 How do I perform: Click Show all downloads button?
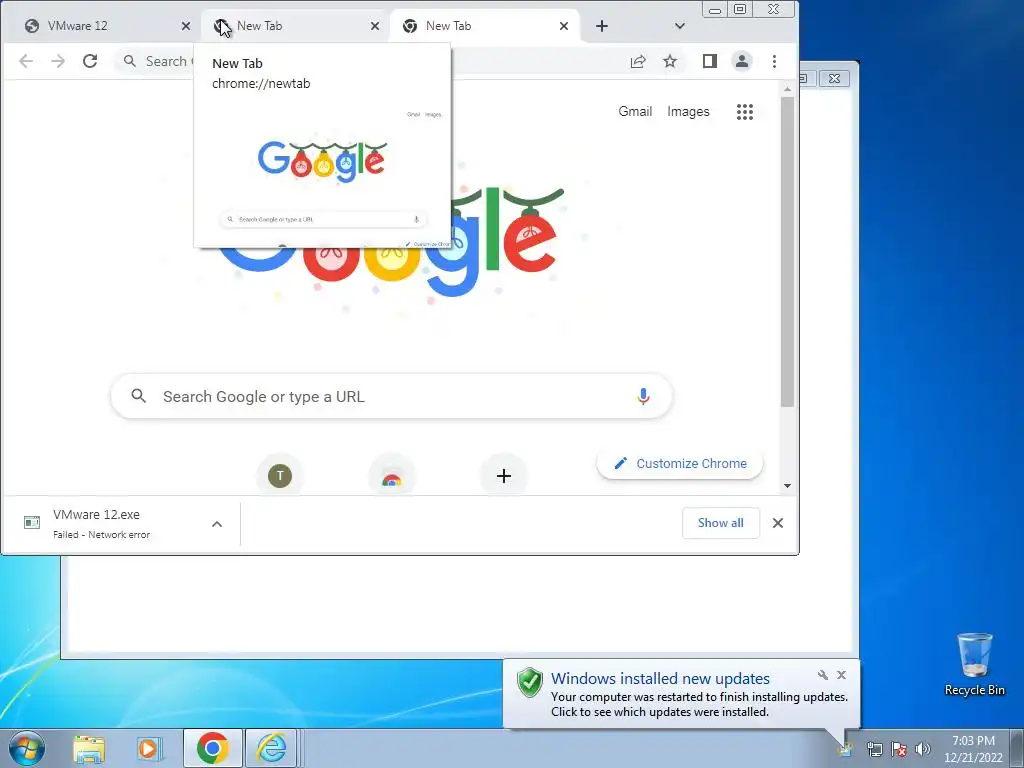(x=720, y=523)
